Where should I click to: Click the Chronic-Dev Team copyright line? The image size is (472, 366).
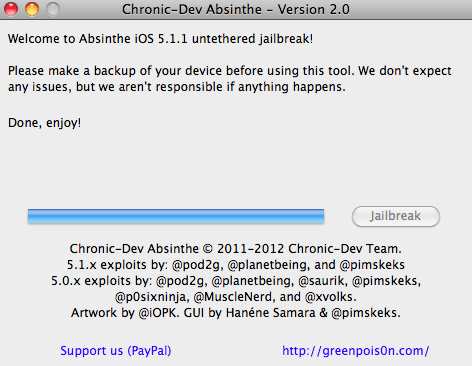[236, 249]
